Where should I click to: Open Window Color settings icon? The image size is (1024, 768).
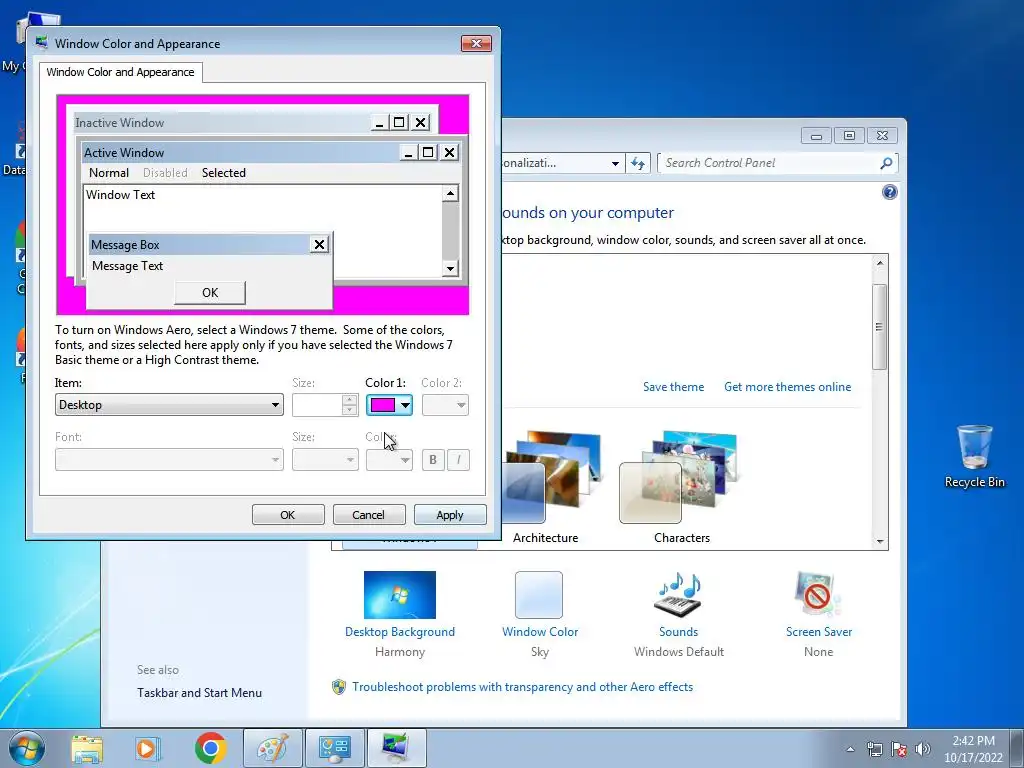click(x=539, y=594)
